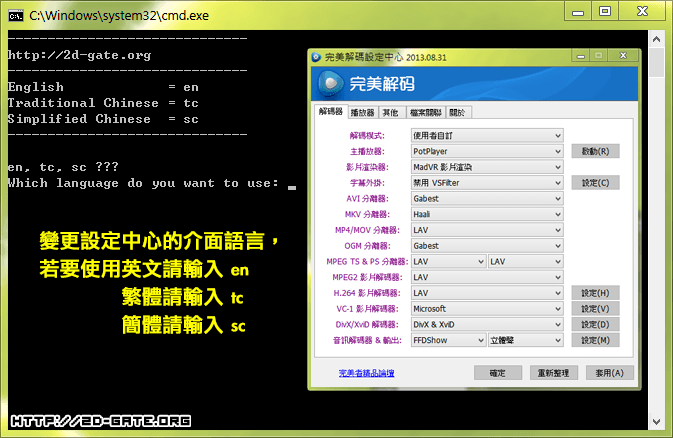This screenshot has height=438, width=673.
Task: Open the 解碼模式 dropdown
Action: pos(487,135)
